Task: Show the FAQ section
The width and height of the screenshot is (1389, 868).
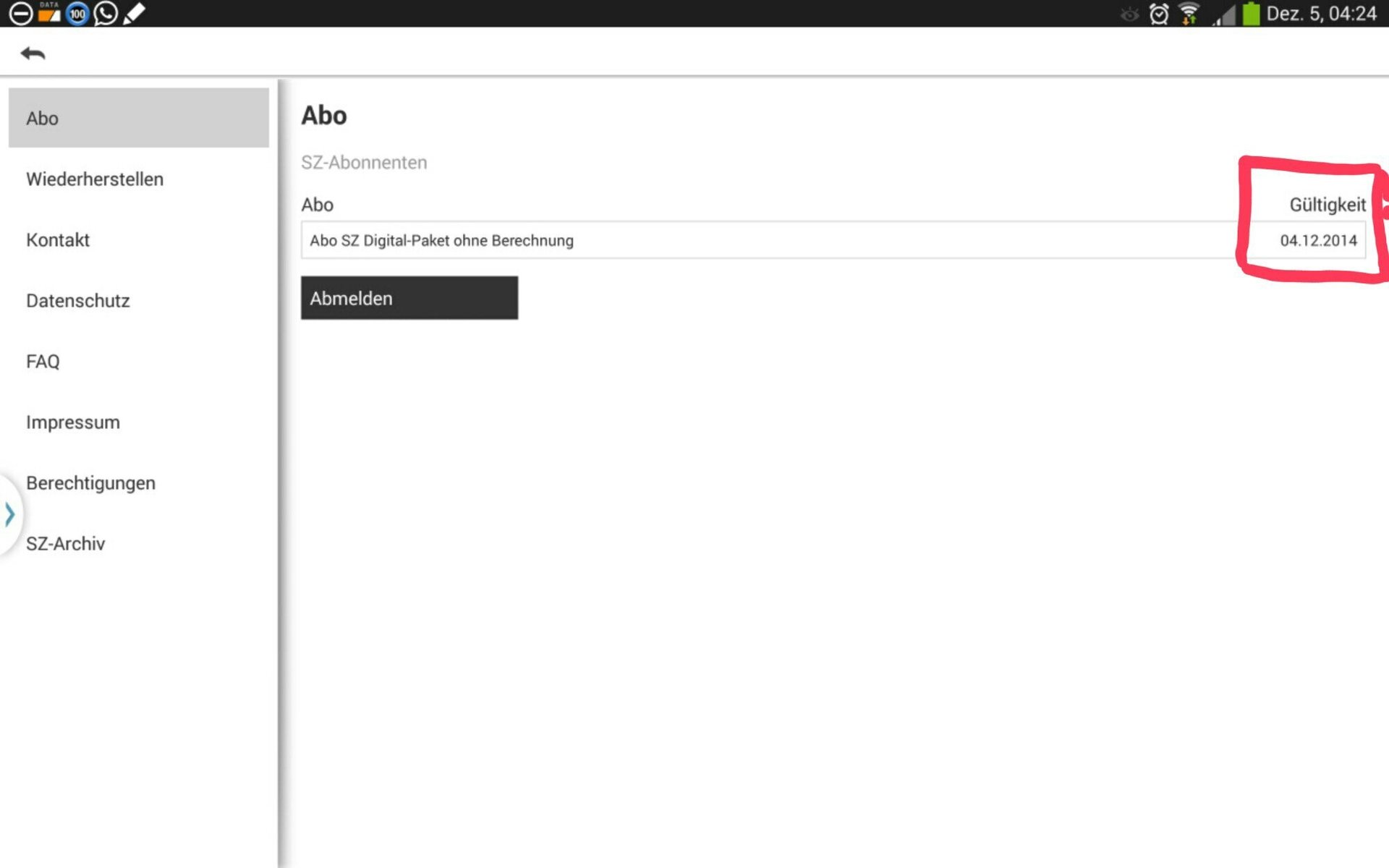Action: (43, 361)
